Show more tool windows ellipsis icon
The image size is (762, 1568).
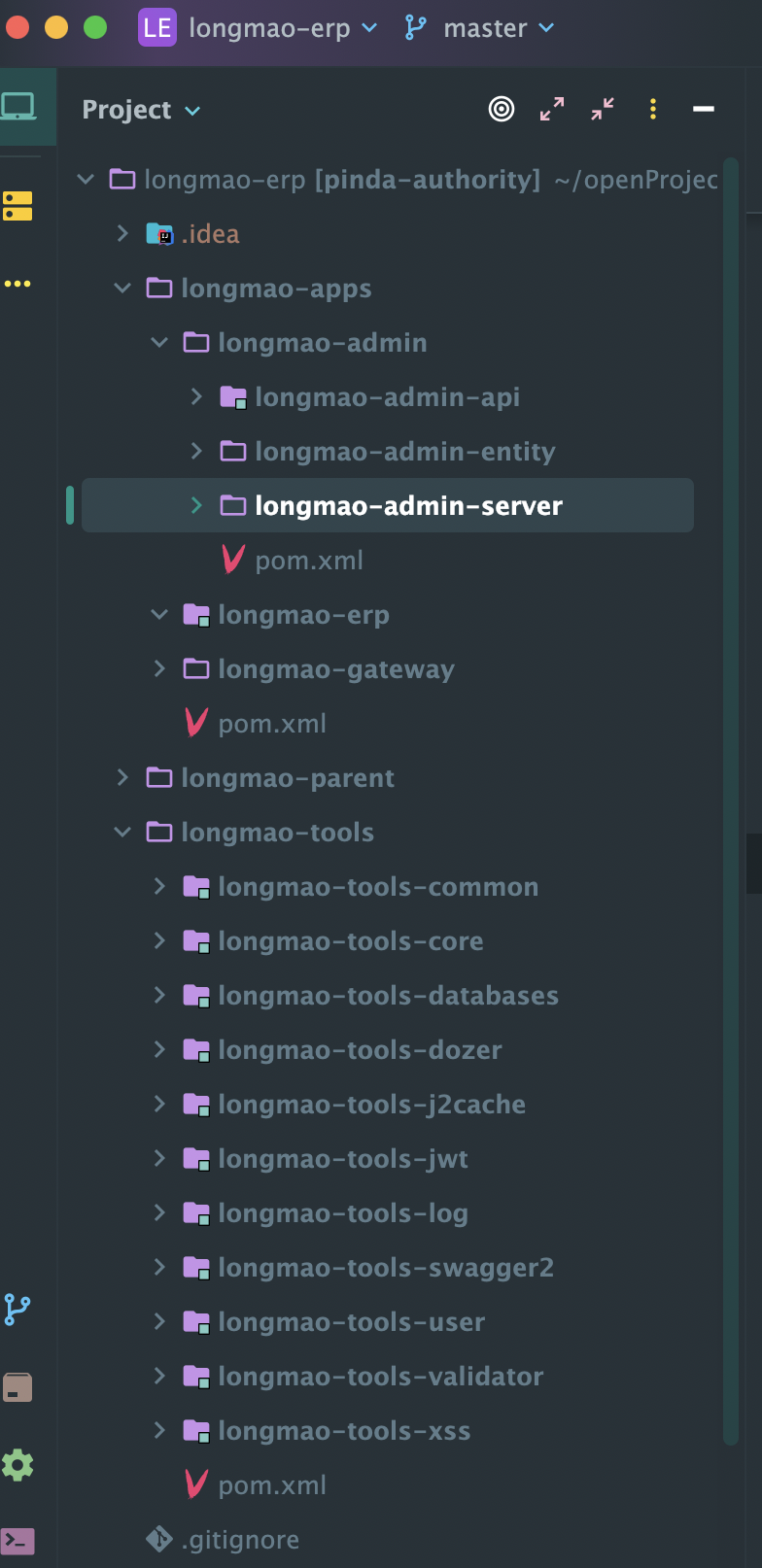(17, 284)
